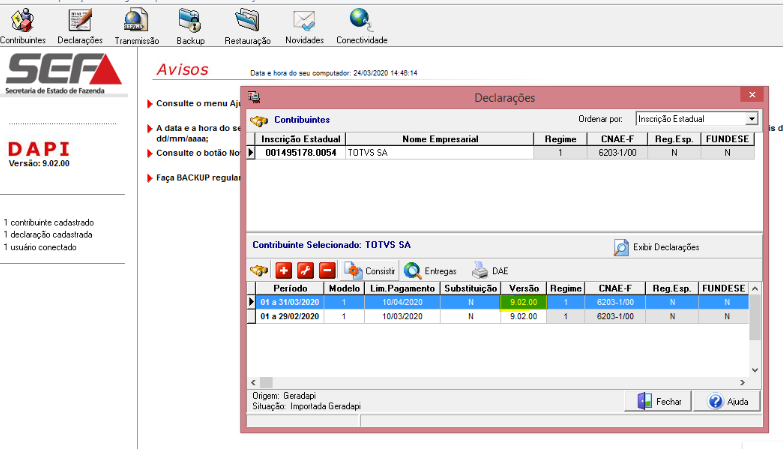Click payment limit 10/04/2020 cell
Image resolution: width=783 pixels, height=449 pixels.
point(402,302)
